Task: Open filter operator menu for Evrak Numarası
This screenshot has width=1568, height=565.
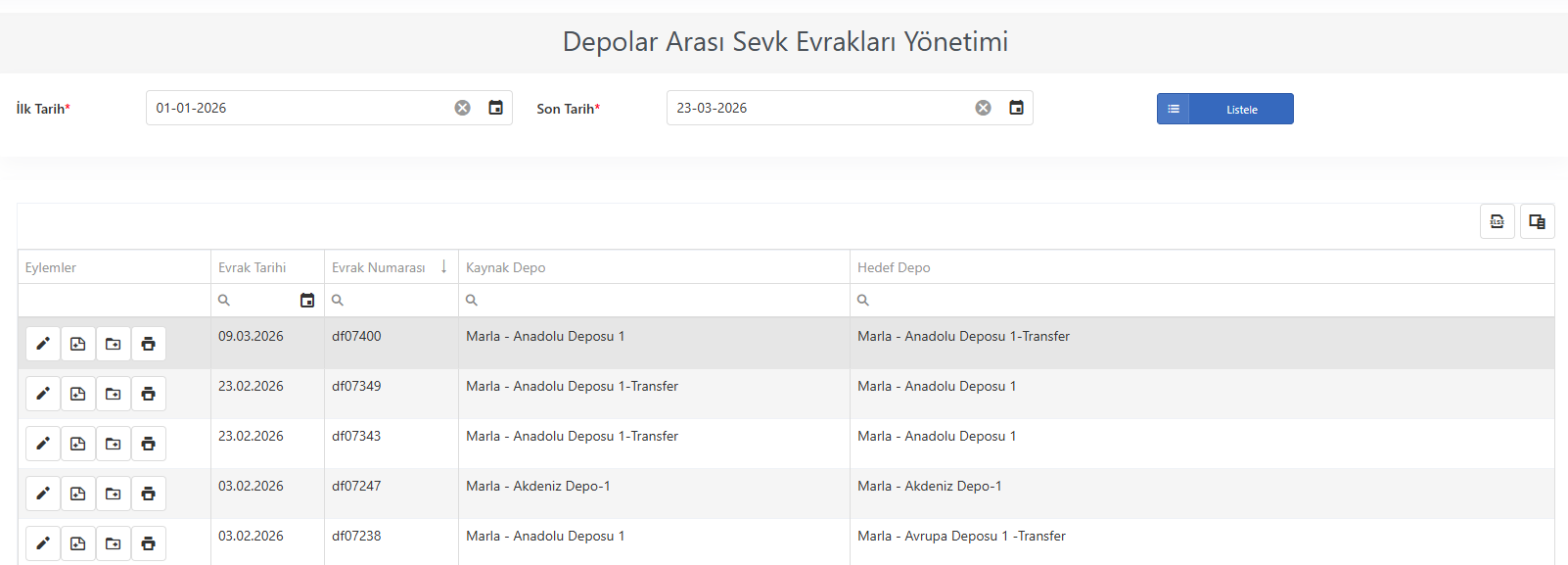Action: (x=338, y=301)
